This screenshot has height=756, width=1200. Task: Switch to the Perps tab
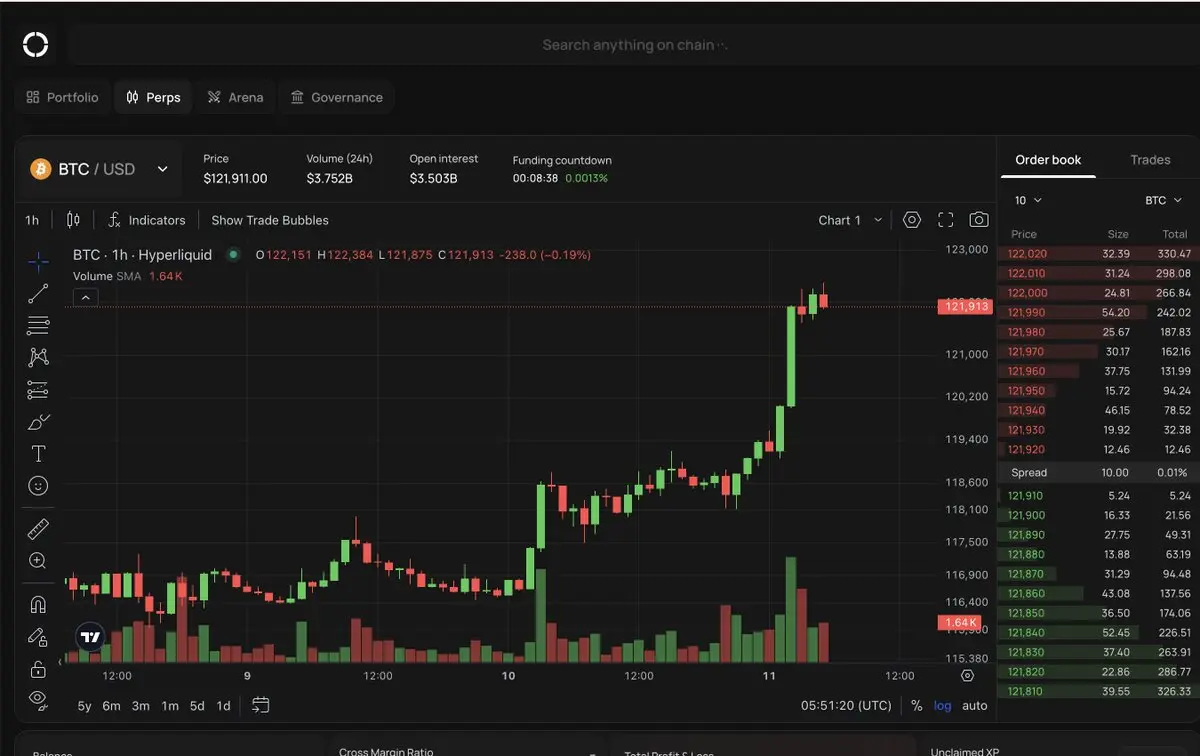[153, 97]
